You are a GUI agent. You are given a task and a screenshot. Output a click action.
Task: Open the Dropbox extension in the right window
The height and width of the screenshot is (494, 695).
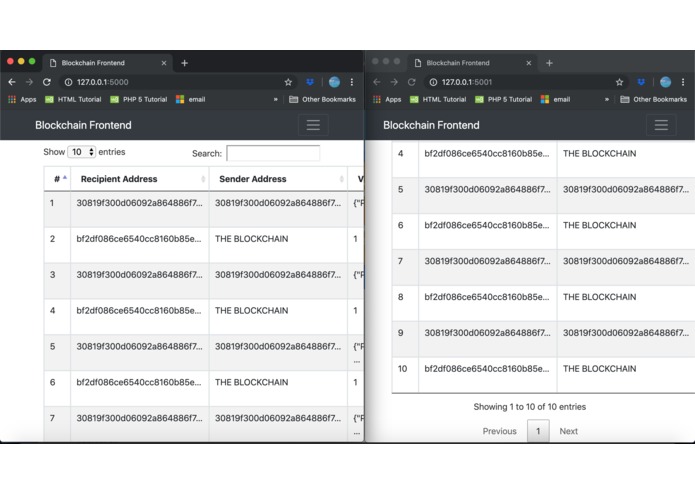(641, 82)
